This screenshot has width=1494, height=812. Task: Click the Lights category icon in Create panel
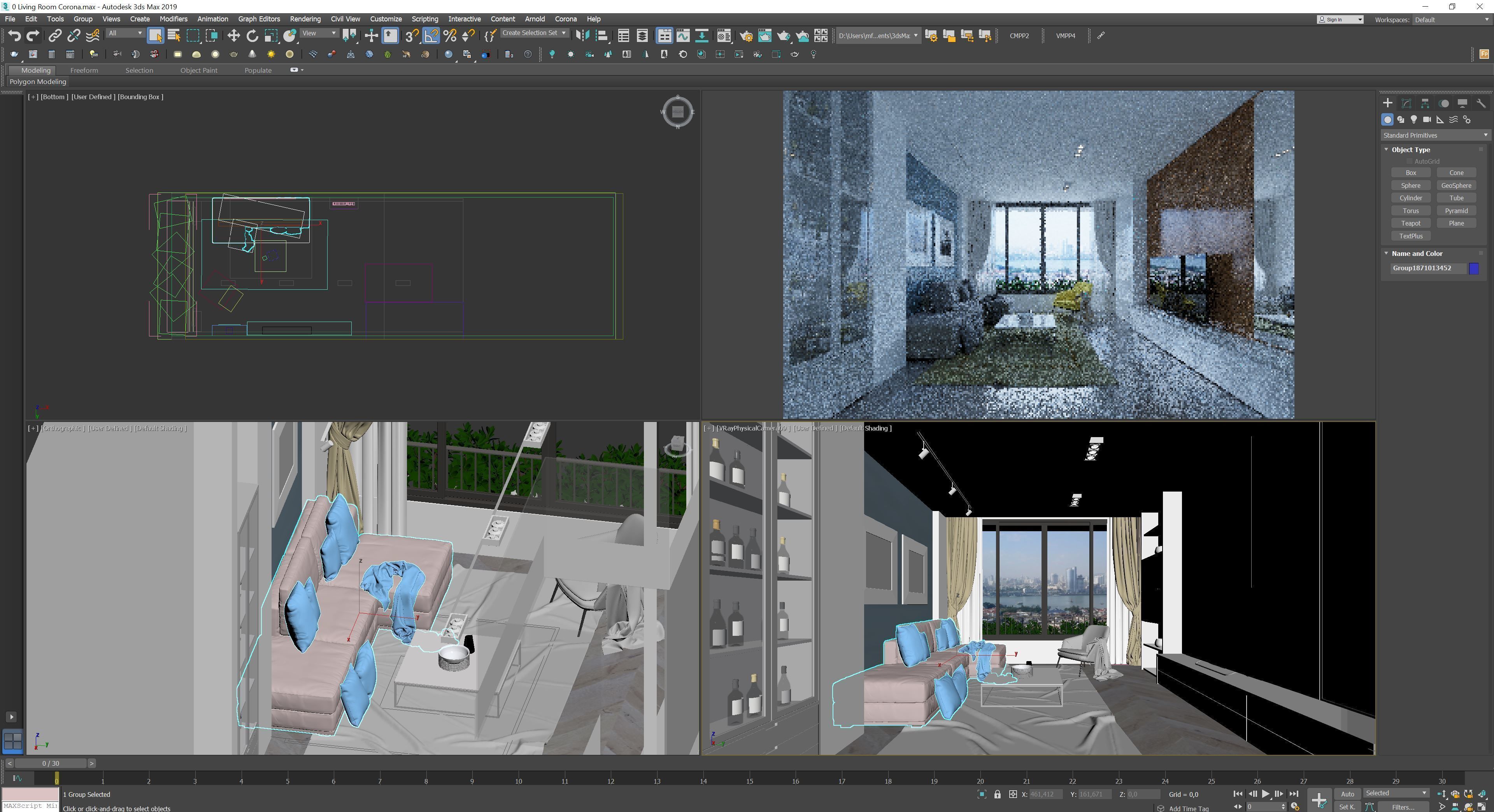click(1414, 119)
